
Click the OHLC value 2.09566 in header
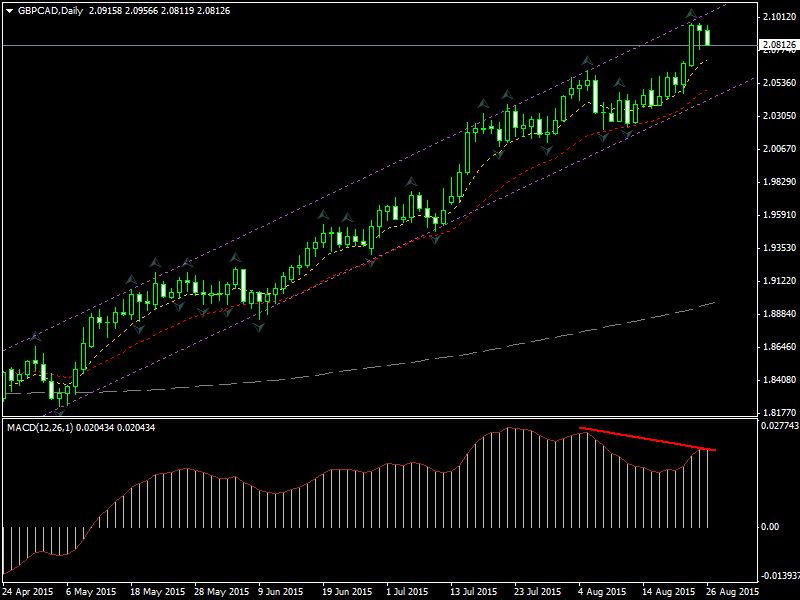pyautogui.click(x=141, y=11)
